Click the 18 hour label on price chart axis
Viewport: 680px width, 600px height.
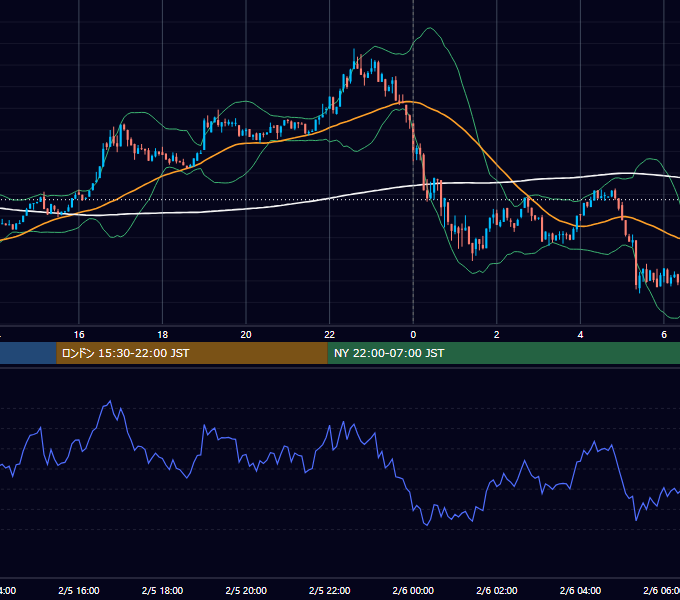pos(163,335)
